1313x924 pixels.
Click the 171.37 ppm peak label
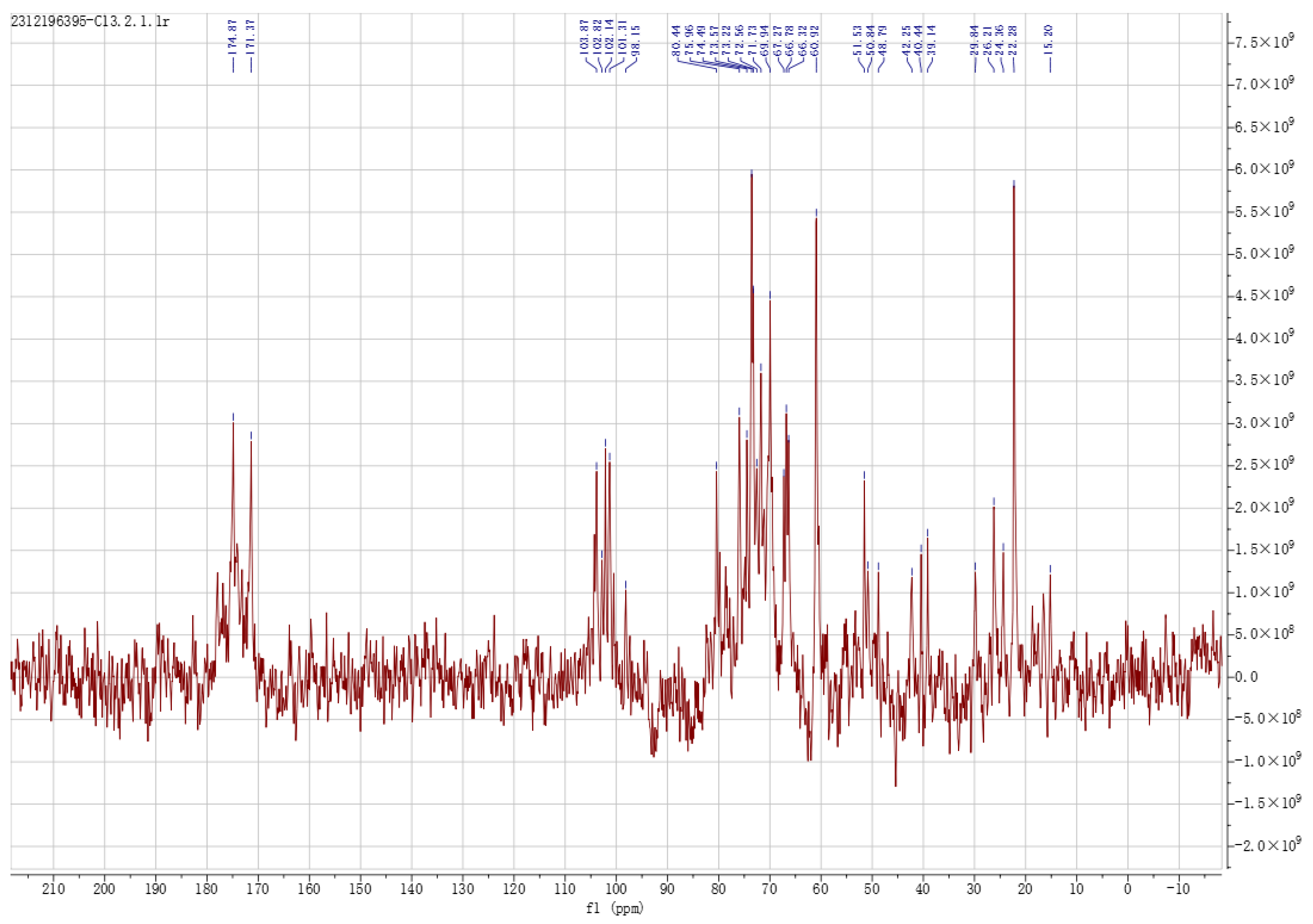(x=251, y=37)
